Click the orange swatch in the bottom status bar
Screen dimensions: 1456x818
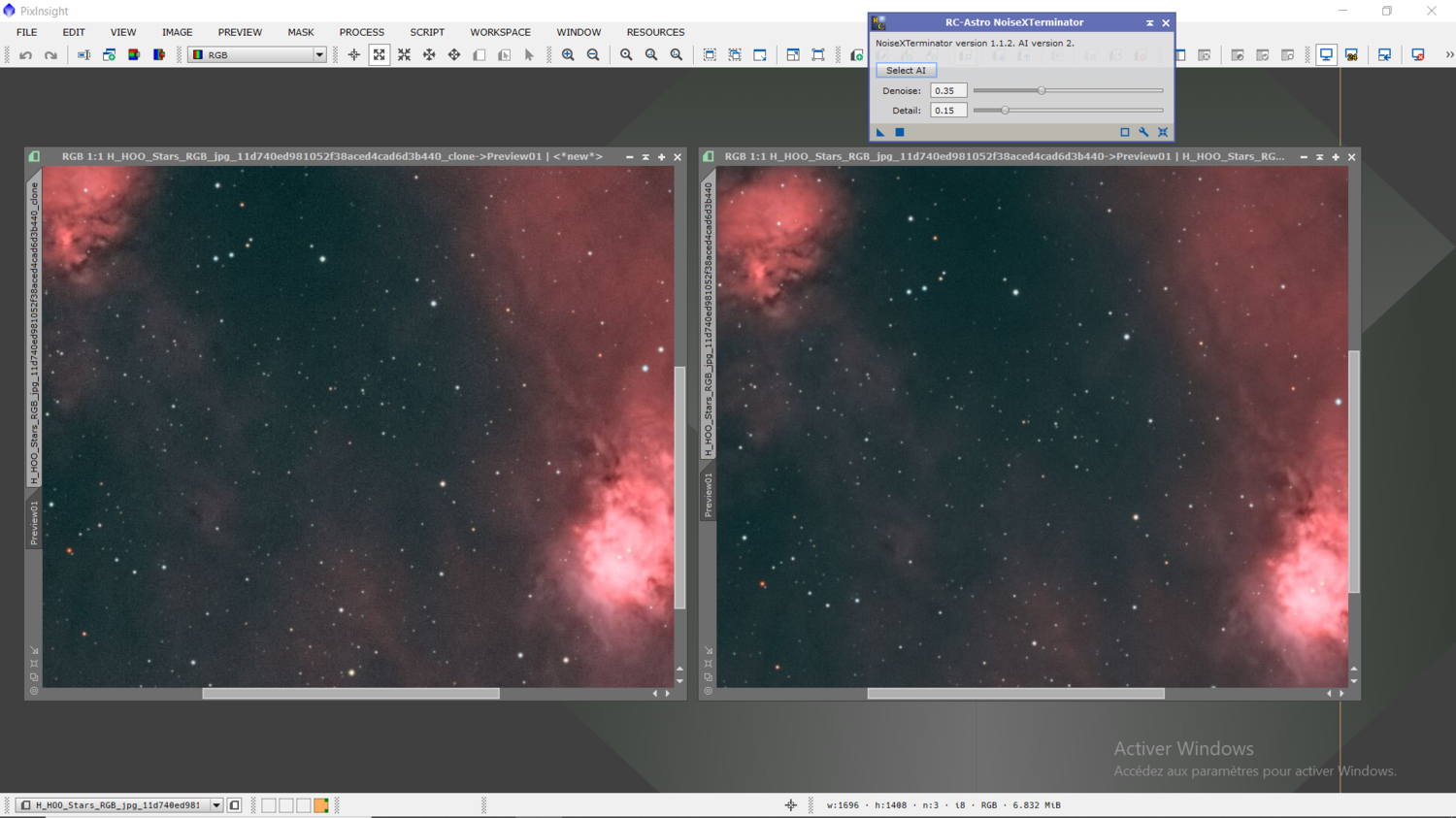click(321, 805)
